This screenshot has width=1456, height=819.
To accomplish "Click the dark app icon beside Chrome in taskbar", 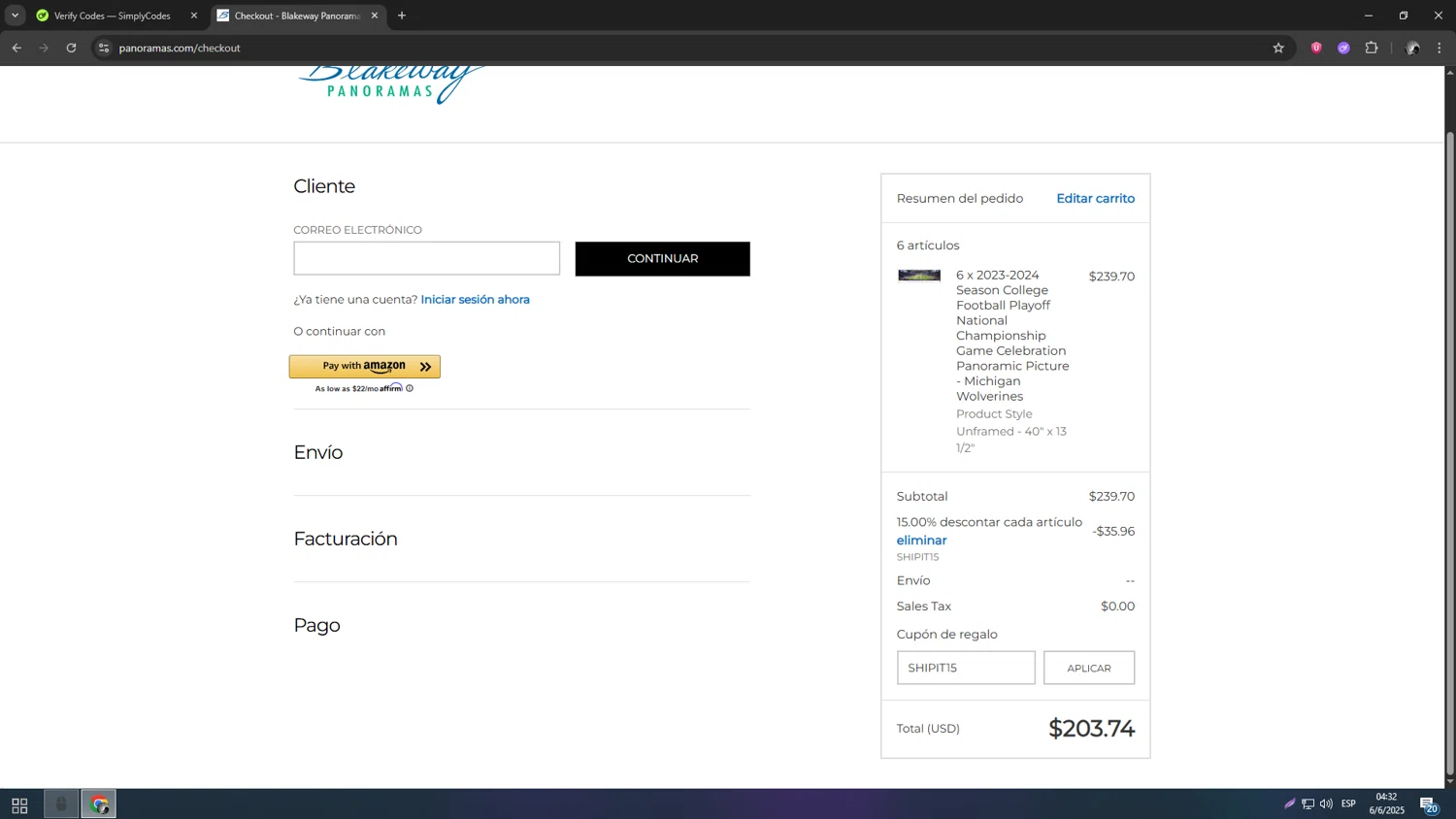I will pyautogui.click(x=61, y=804).
